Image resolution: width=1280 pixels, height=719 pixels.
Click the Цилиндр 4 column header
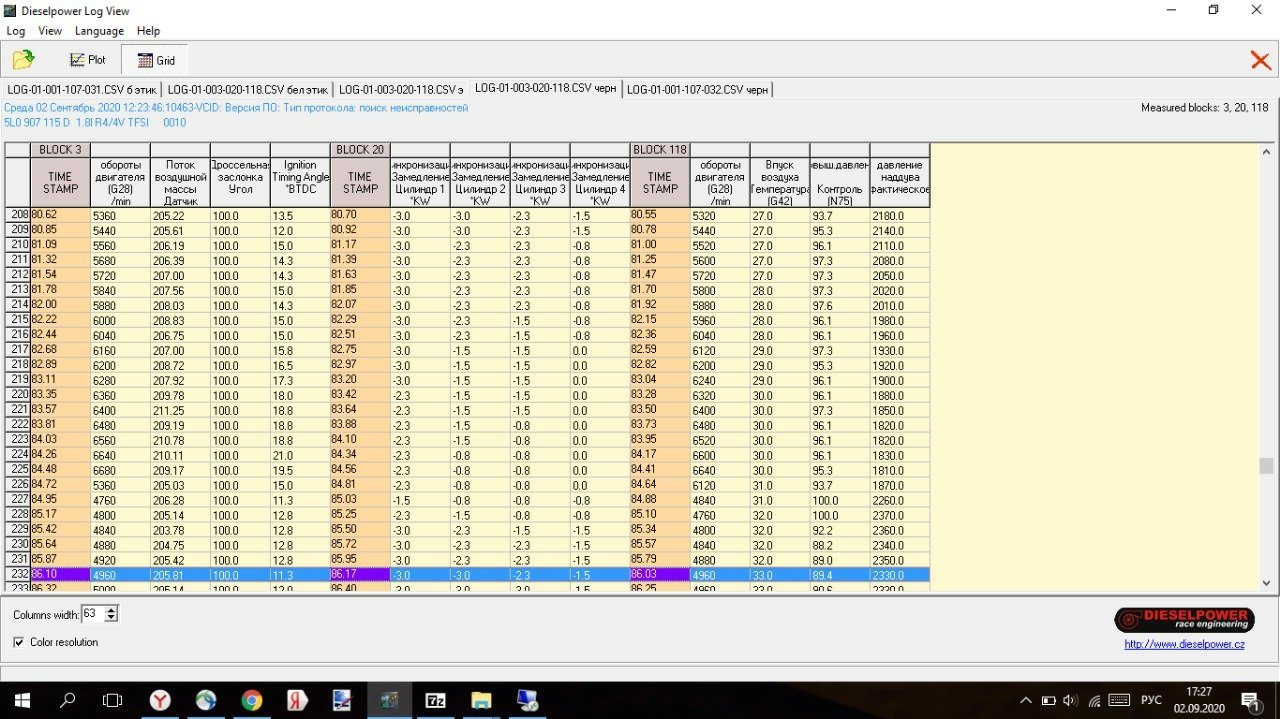[600, 182]
